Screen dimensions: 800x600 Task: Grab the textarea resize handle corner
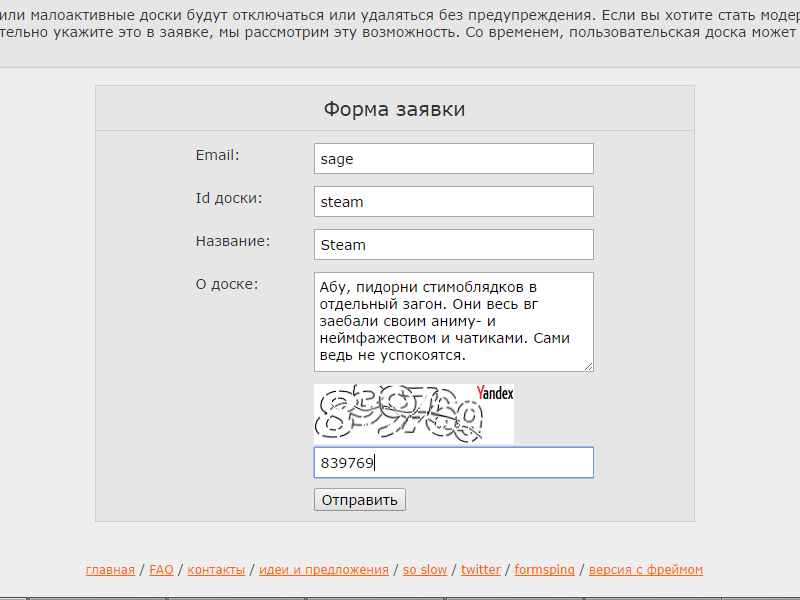click(588, 366)
